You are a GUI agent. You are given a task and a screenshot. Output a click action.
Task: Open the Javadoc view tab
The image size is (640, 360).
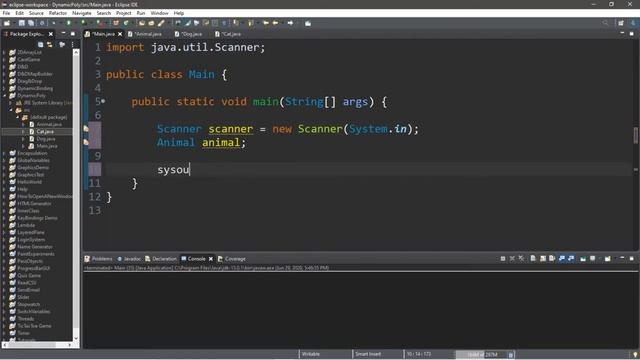(129, 259)
